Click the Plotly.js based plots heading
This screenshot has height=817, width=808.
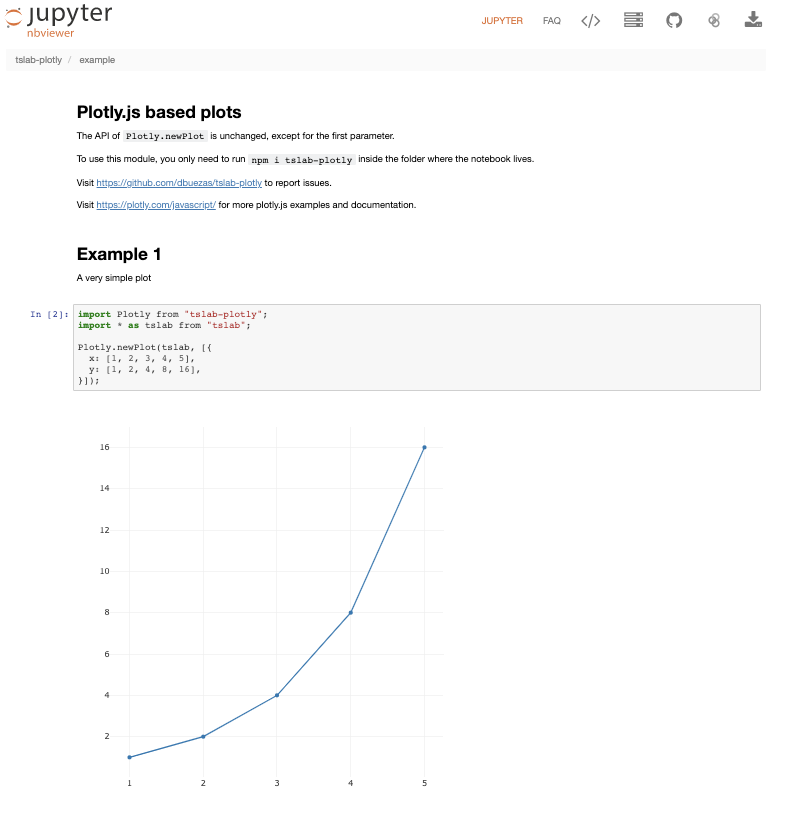(x=159, y=112)
